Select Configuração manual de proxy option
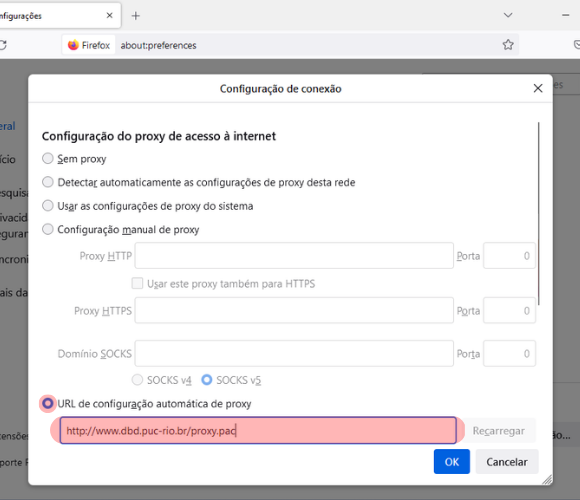Viewport: 580px width, 500px height. [48, 229]
